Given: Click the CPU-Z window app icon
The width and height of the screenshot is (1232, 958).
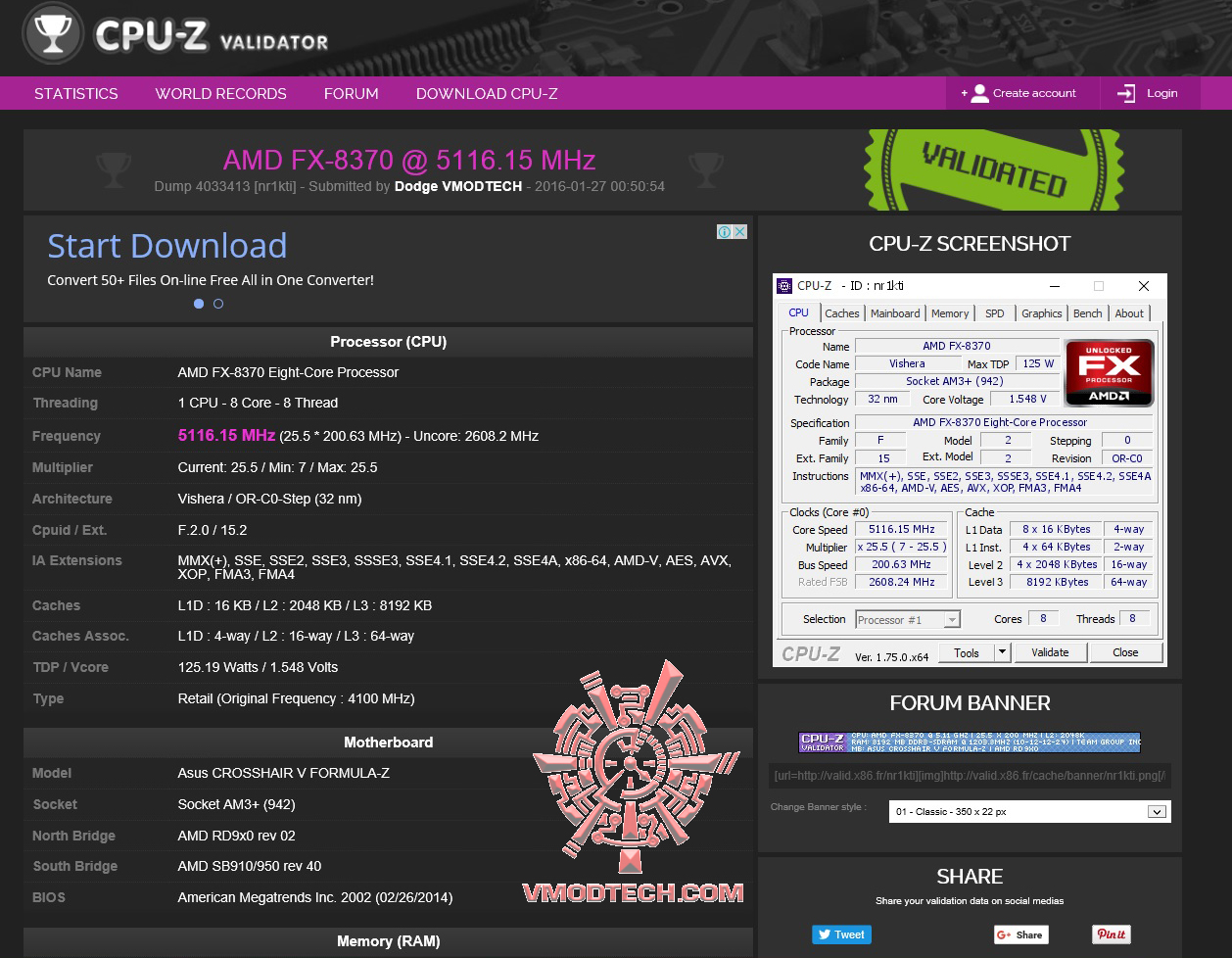Looking at the screenshot, I should pos(784,286).
